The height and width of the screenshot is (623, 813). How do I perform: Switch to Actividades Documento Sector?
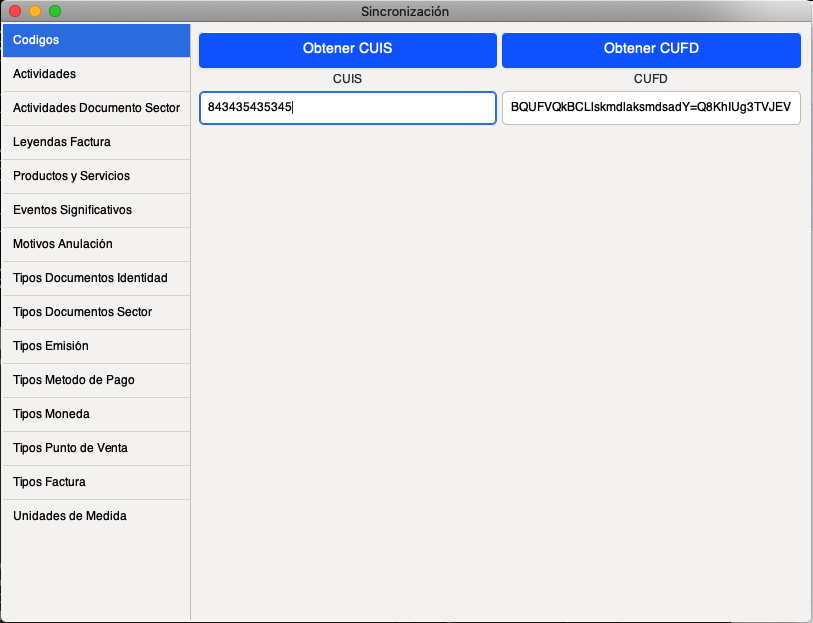click(x=95, y=108)
